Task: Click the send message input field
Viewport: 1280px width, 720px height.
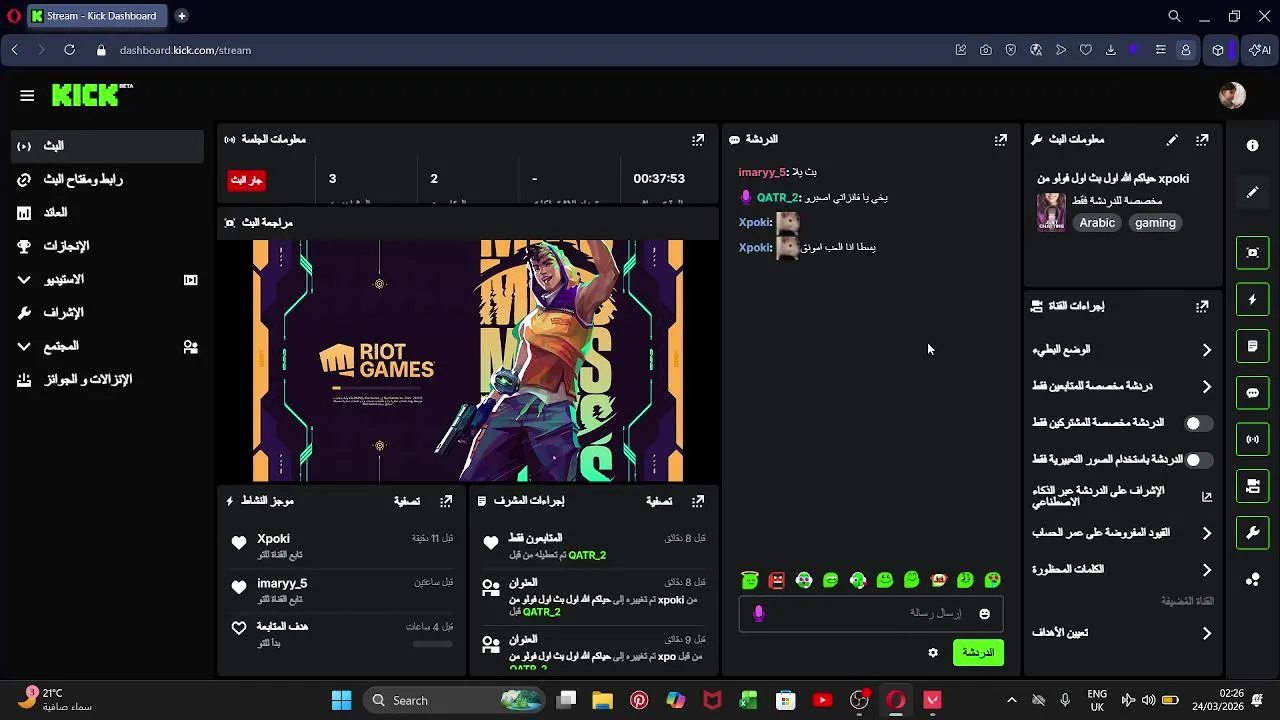Action: pos(870,614)
